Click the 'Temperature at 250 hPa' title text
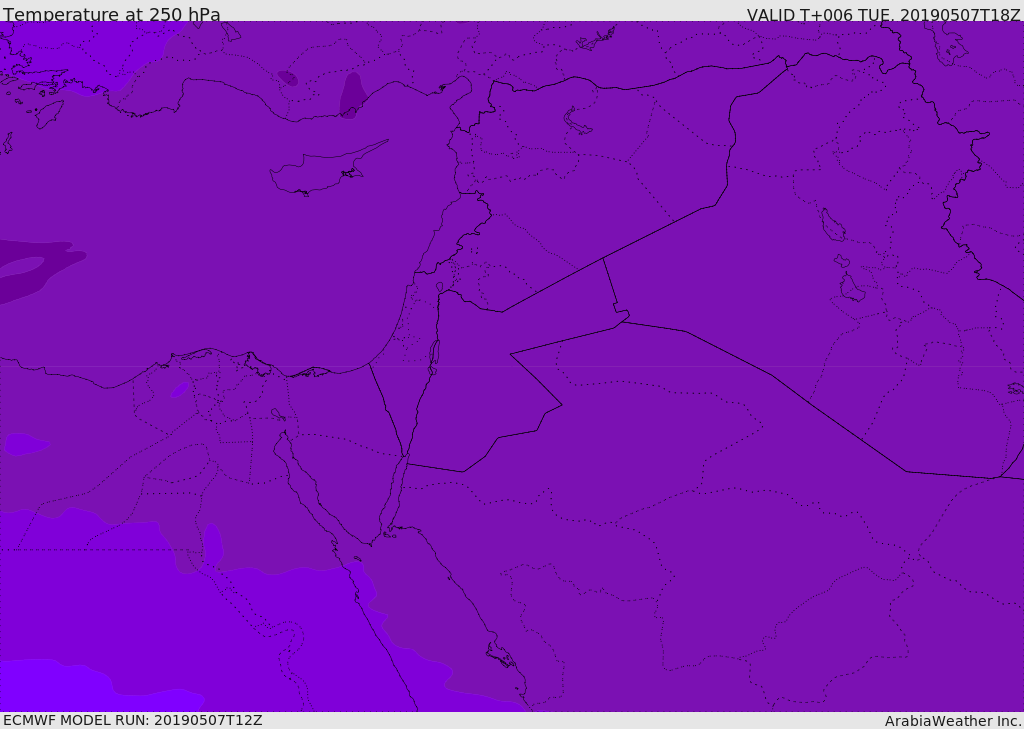Viewport: 1024px width, 729px height. [111, 14]
